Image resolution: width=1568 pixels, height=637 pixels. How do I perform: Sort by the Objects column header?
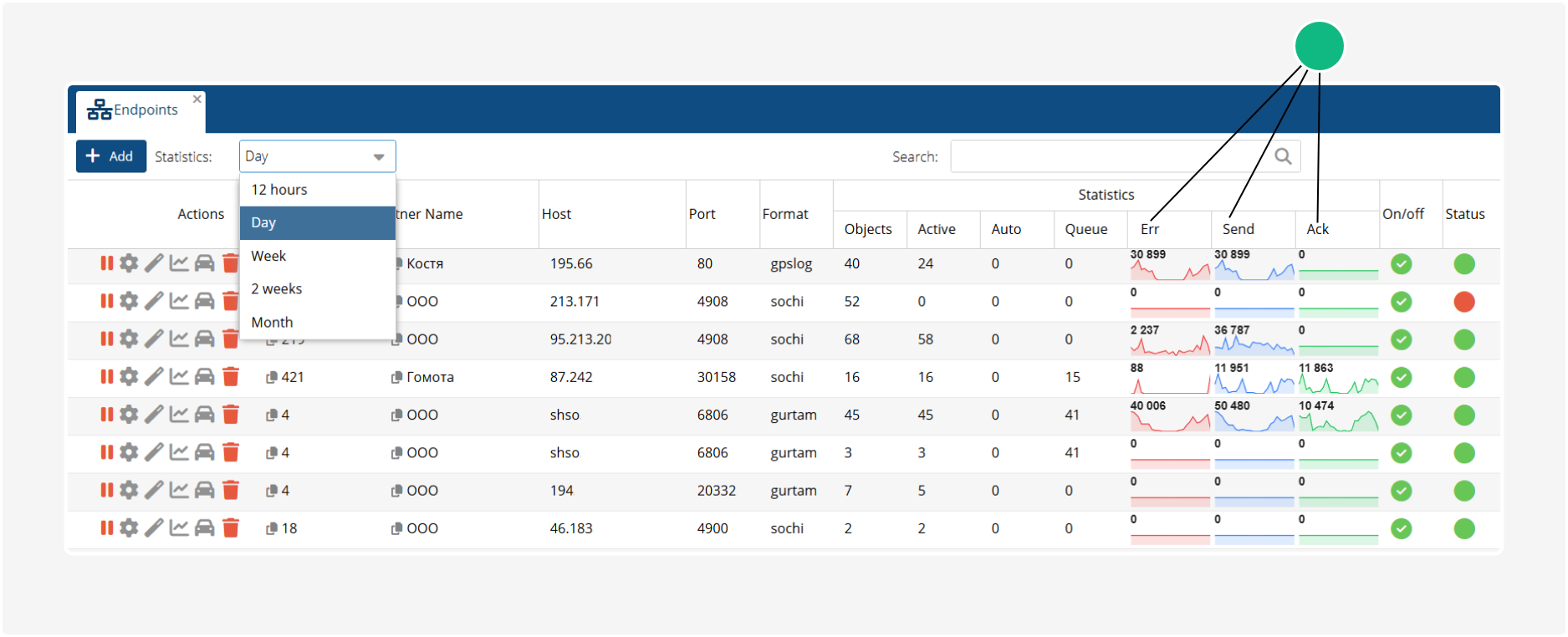click(868, 229)
